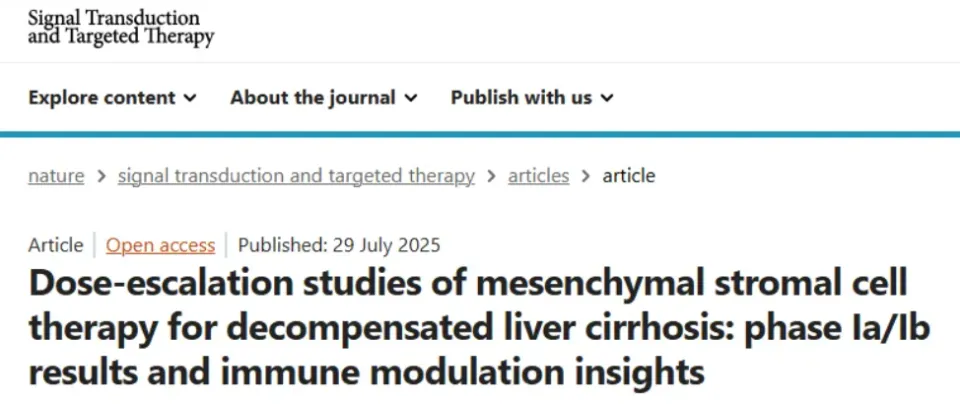Expand the chevron next to Explore content
Screen dimensions: 960x408
pyautogui.click(x=190, y=98)
